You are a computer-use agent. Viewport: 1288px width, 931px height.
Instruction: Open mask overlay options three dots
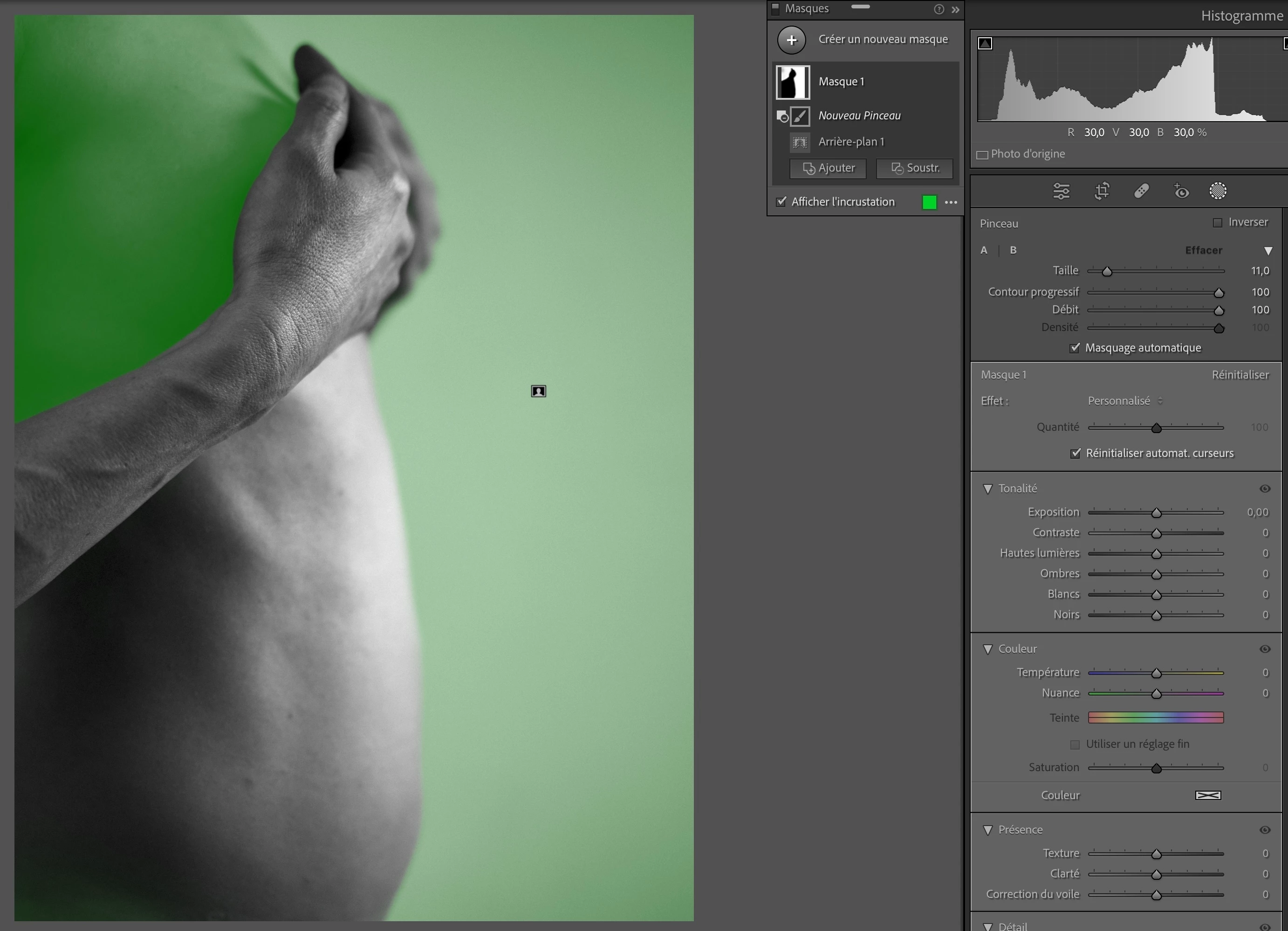[951, 202]
